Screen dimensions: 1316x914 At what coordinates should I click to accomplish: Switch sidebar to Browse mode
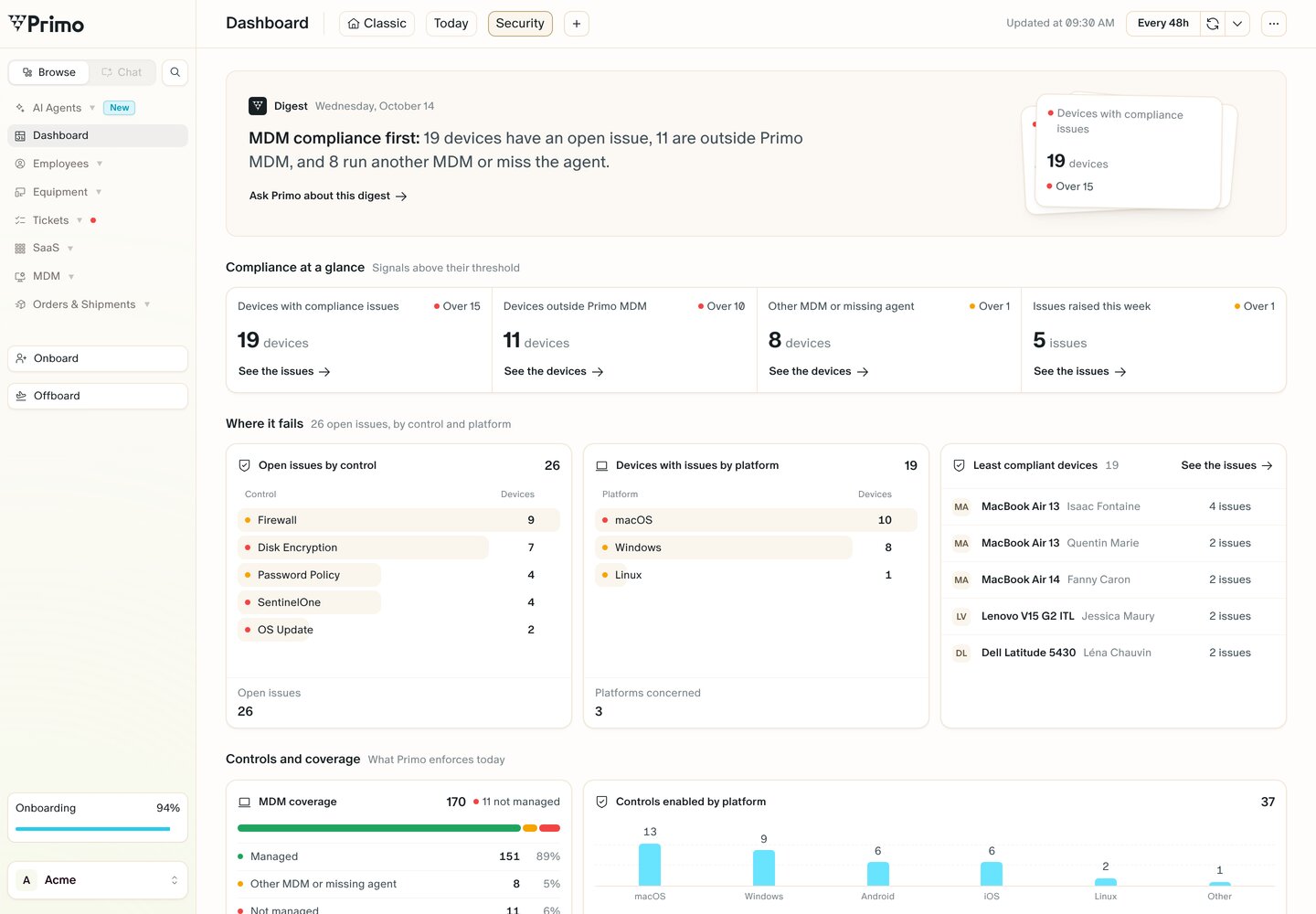coord(49,72)
